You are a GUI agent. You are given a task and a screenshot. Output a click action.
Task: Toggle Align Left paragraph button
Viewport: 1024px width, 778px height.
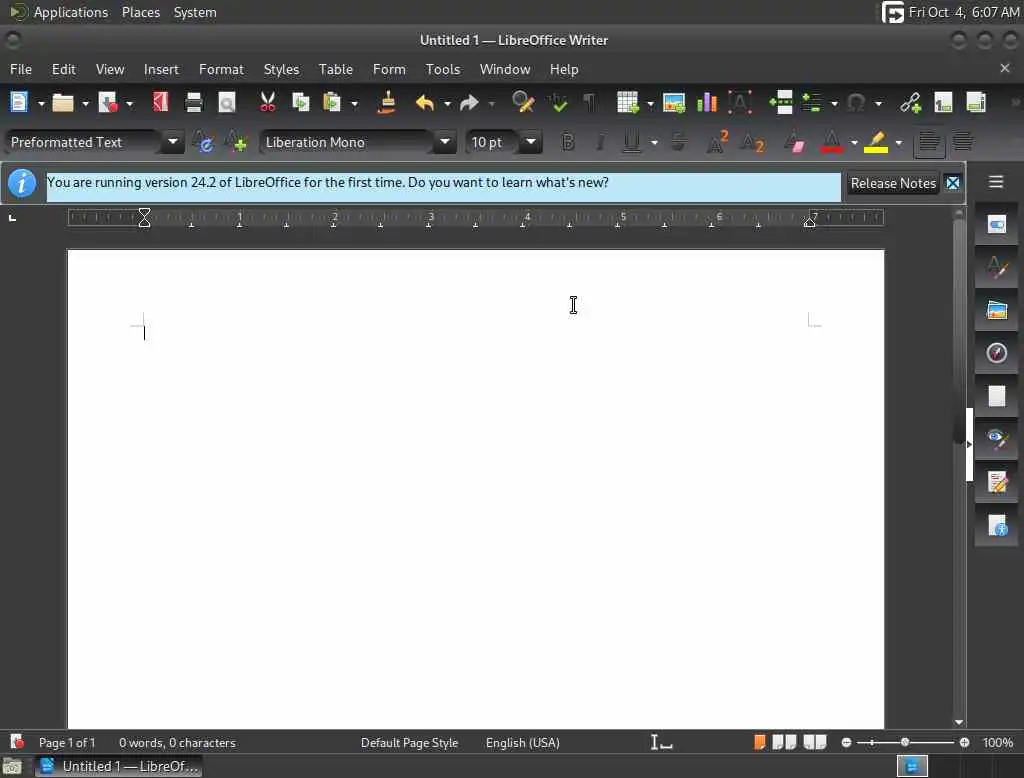coord(928,142)
